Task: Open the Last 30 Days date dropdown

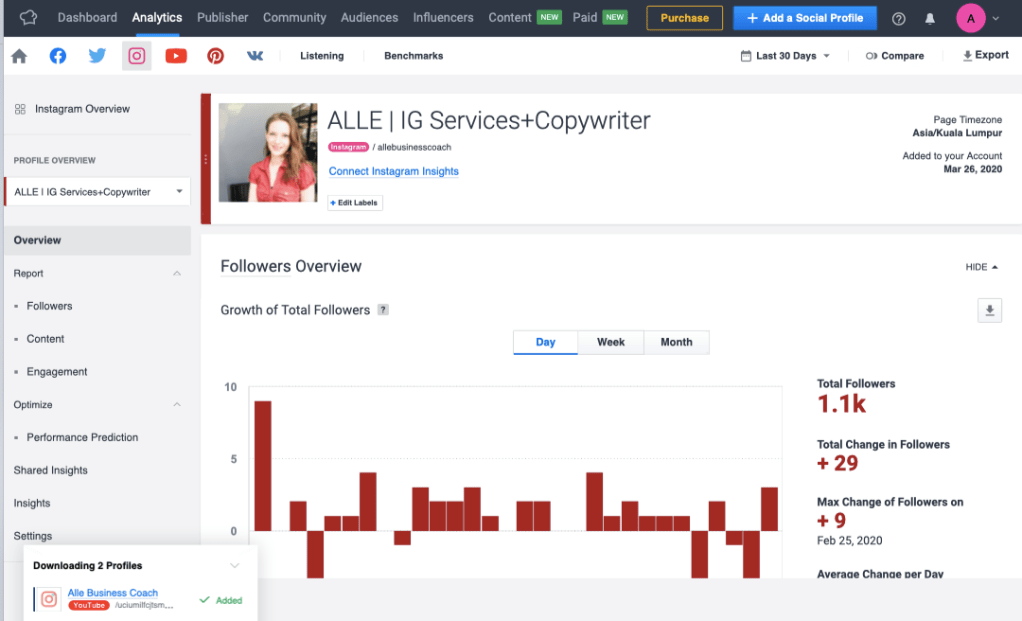Action: [x=785, y=56]
